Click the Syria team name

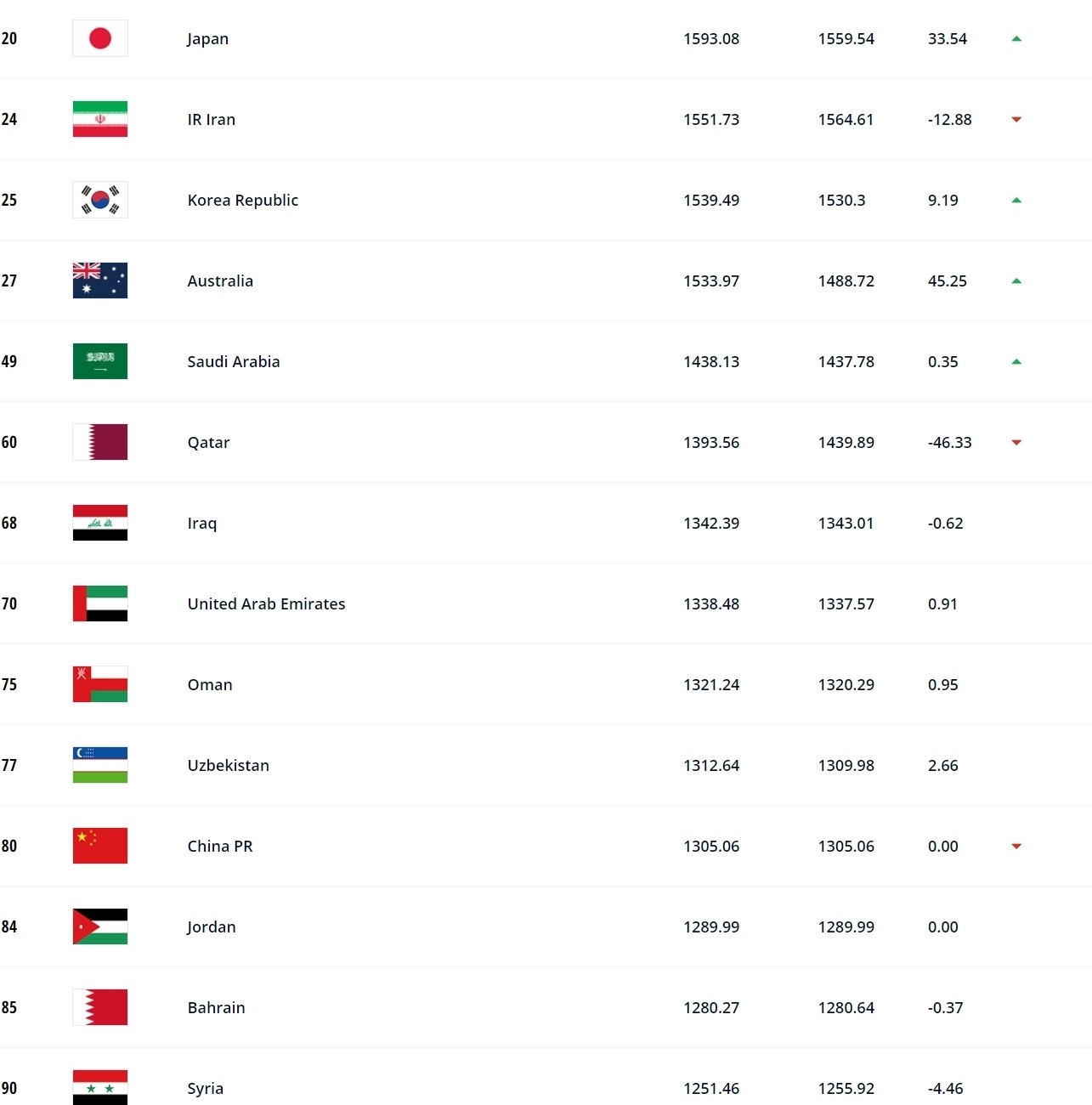click(x=206, y=1088)
